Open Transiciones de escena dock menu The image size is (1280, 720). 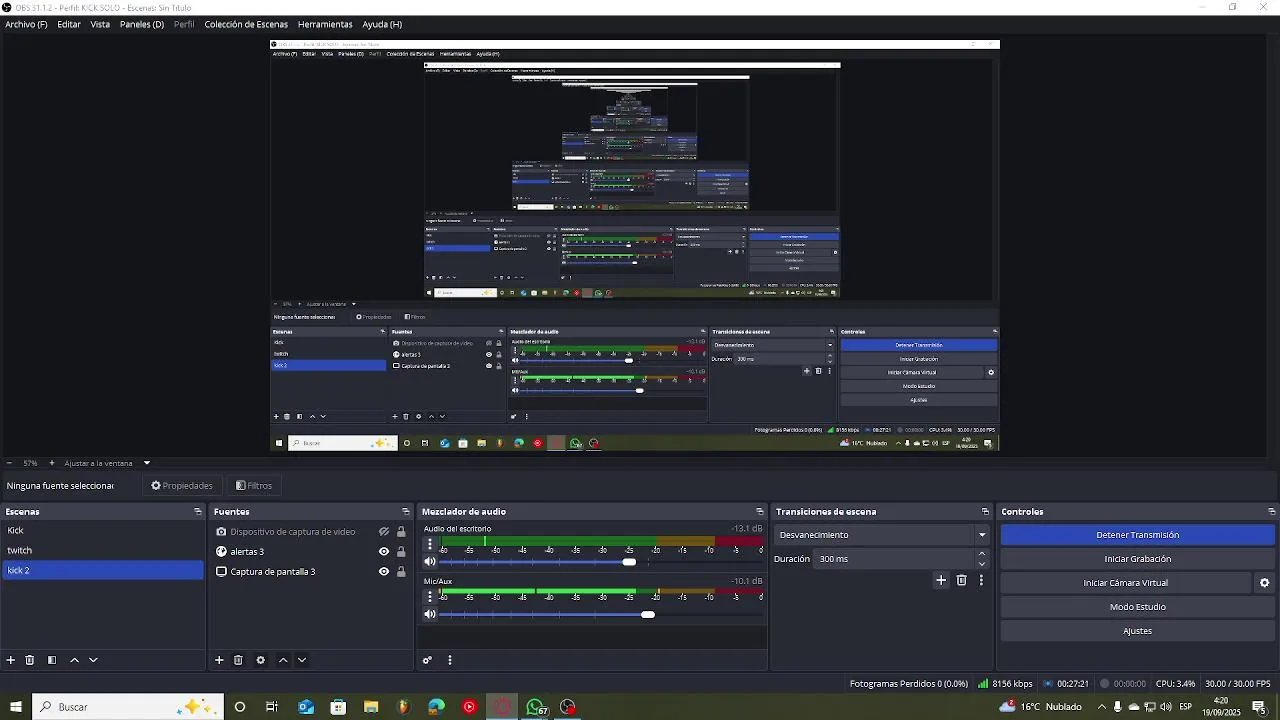click(x=985, y=512)
